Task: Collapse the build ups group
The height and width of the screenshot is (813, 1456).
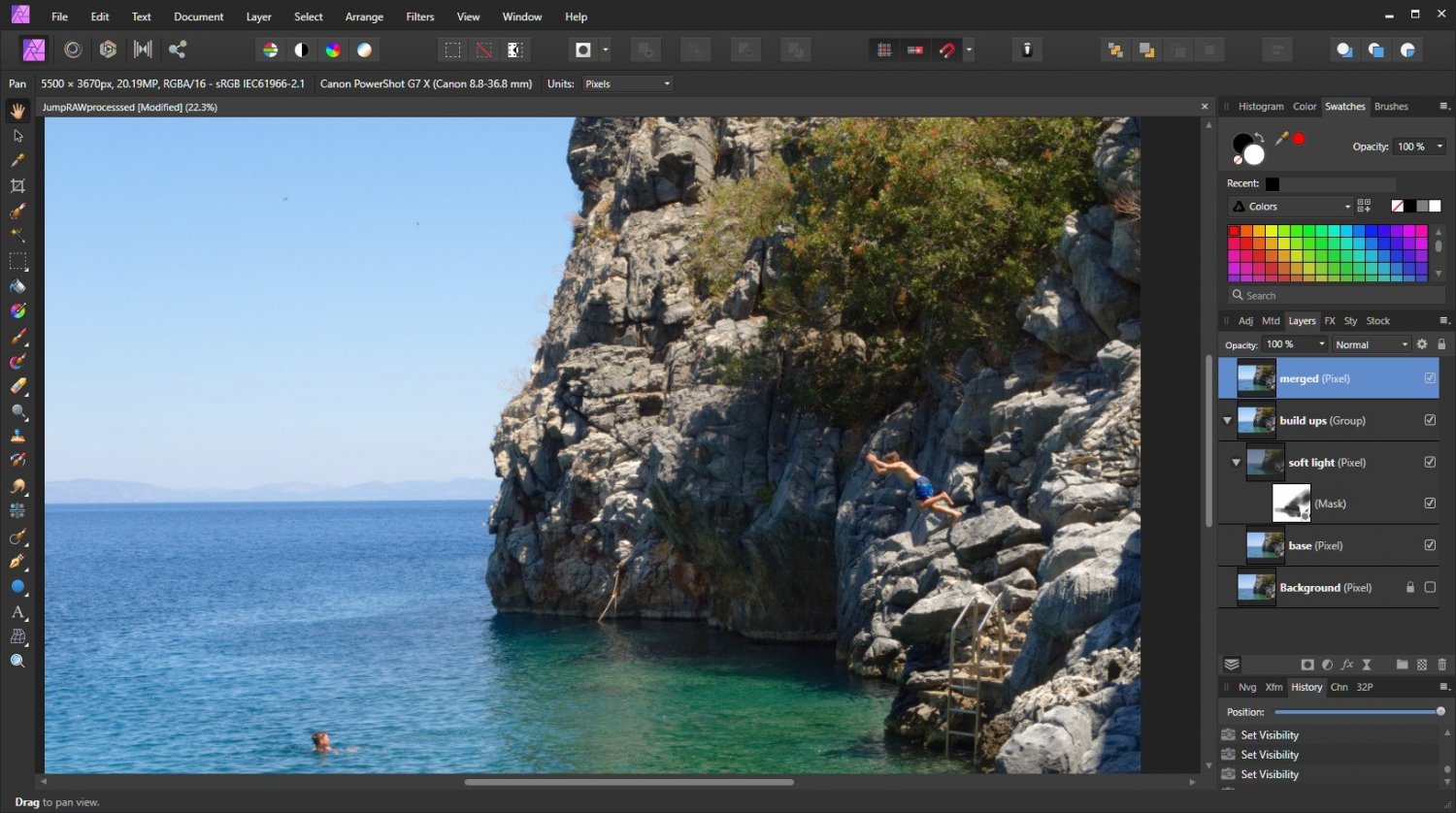Action: point(1228,421)
